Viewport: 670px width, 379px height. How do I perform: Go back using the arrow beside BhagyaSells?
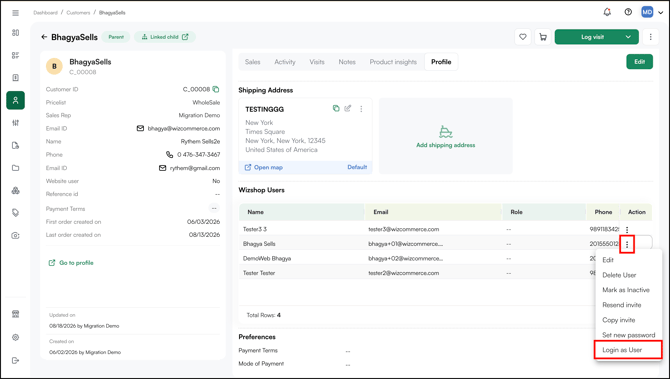click(x=44, y=37)
